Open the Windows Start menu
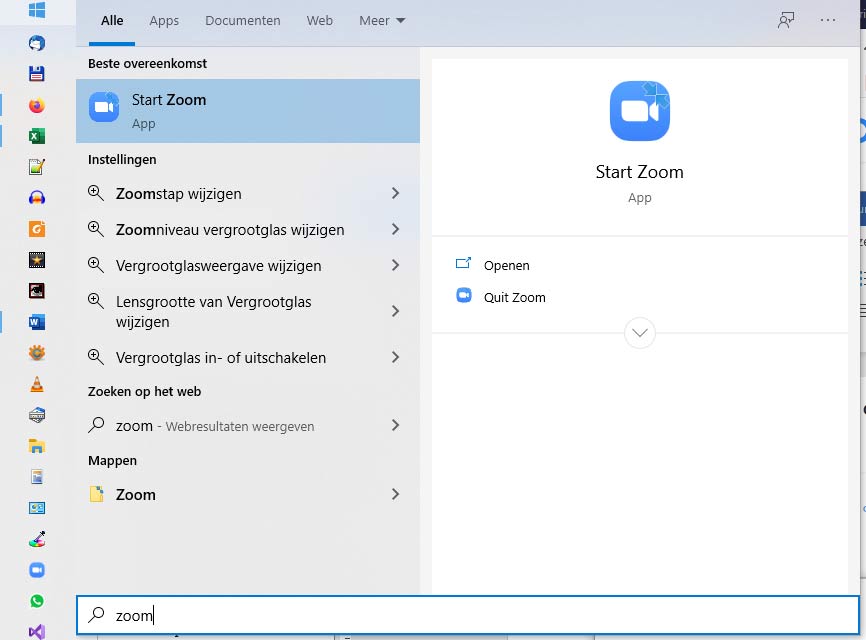This screenshot has height=640, width=866. 37,10
